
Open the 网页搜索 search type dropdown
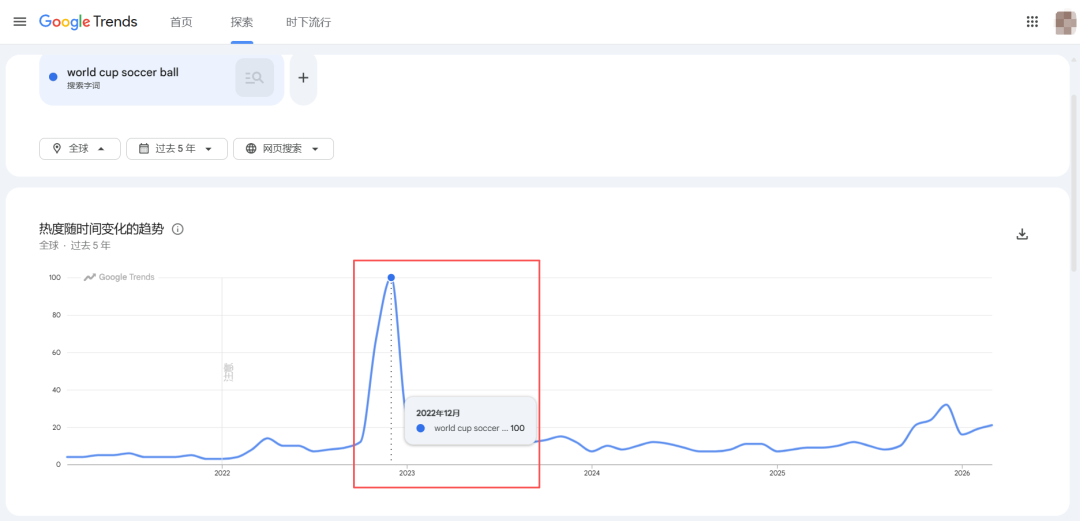[x=283, y=149]
